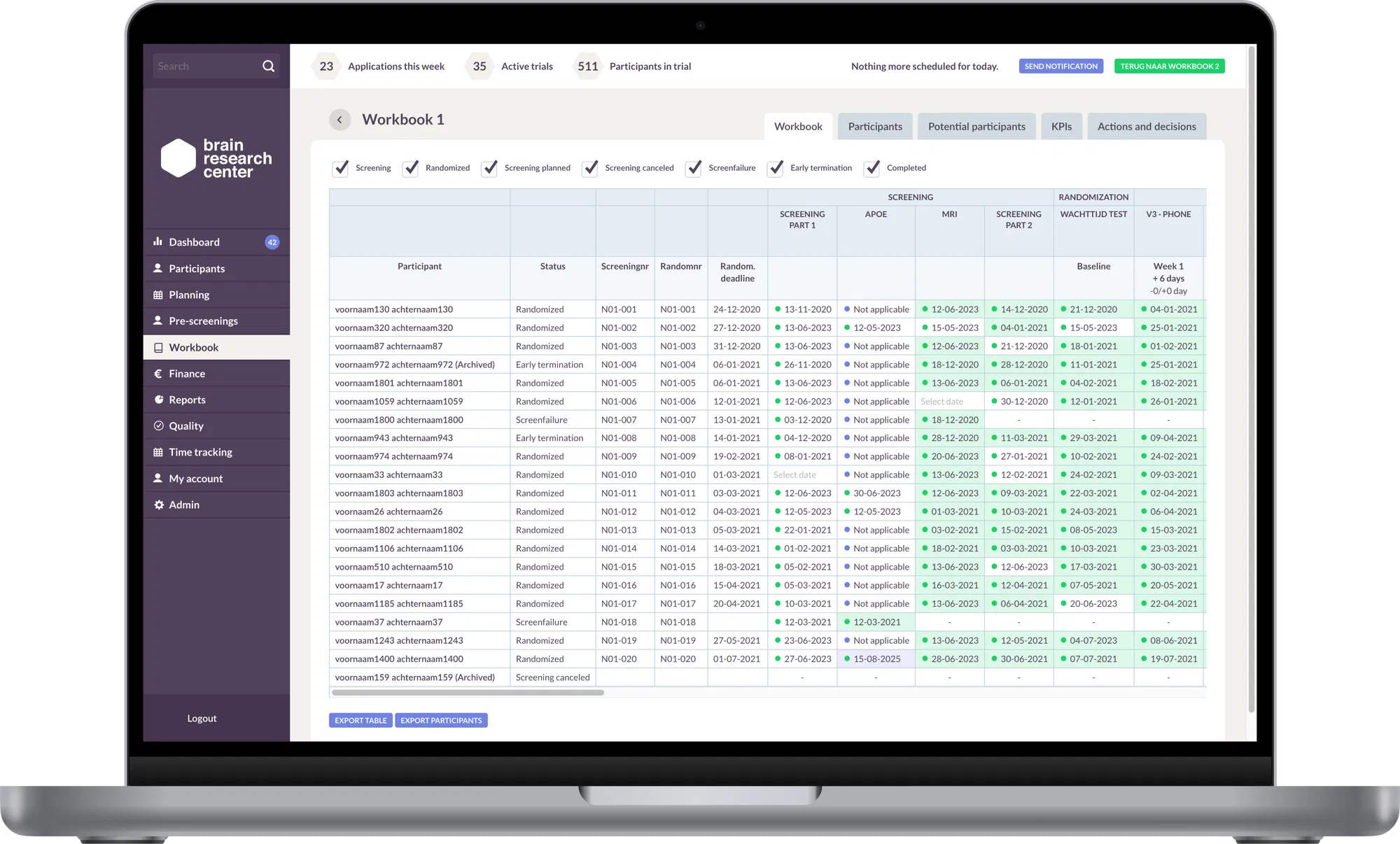Click Screeningnr N01-007
Viewport: 1400px width, 844px height.
619,420
